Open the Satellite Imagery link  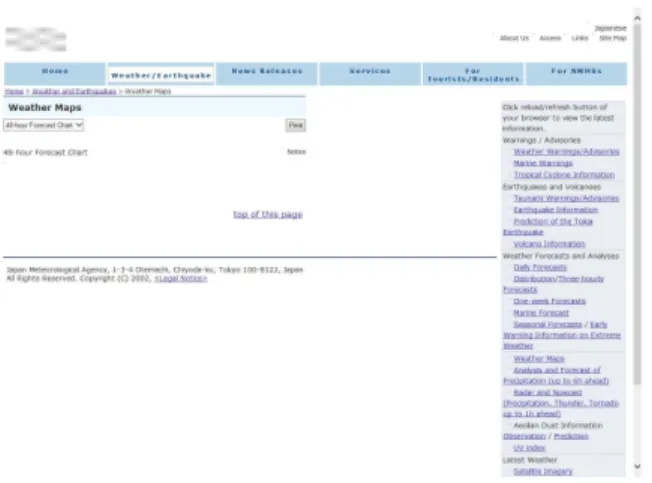[543, 471]
